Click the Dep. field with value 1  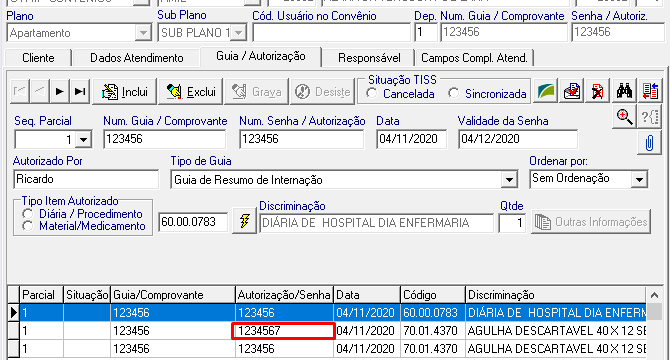pos(426,32)
